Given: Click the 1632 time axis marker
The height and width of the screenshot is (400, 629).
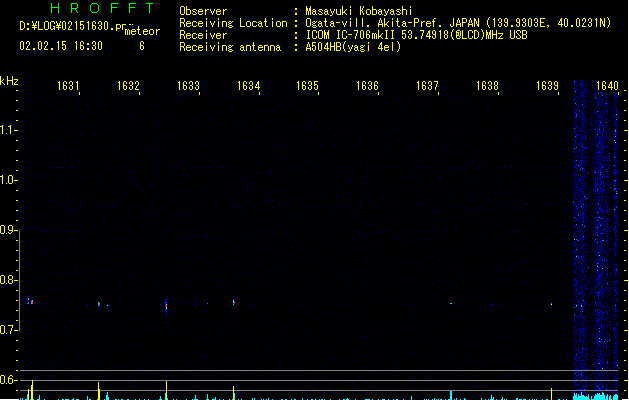Looking at the screenshot, I should (128, 86).
